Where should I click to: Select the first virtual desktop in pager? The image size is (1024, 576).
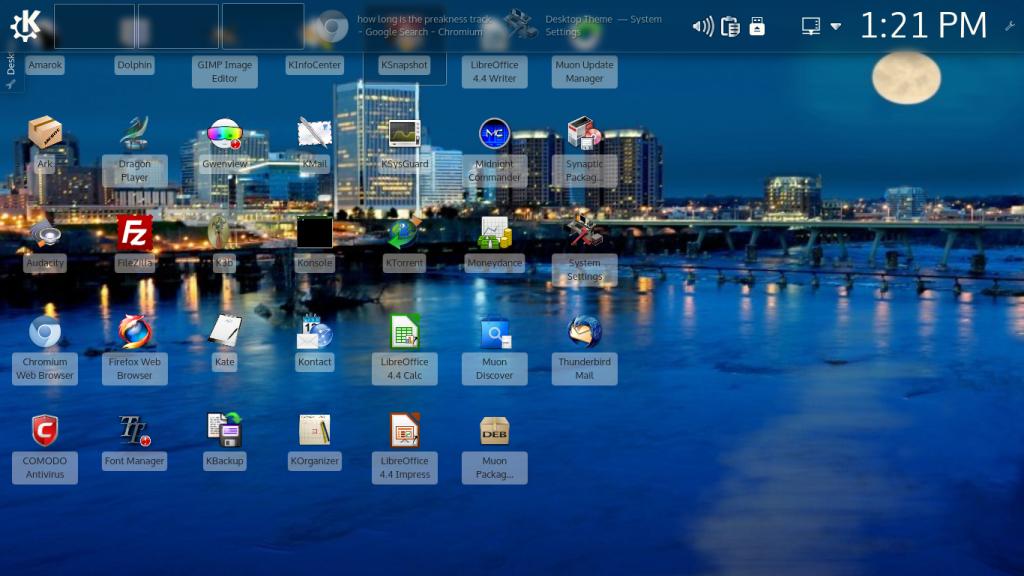(x=94, y=26)
